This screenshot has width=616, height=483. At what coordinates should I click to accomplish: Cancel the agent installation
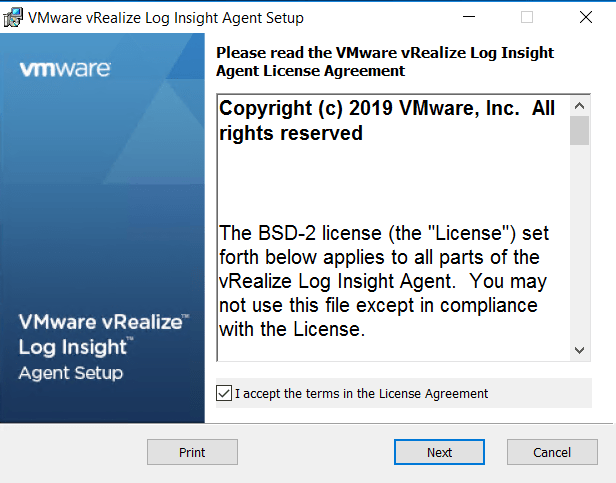[552, 452]
